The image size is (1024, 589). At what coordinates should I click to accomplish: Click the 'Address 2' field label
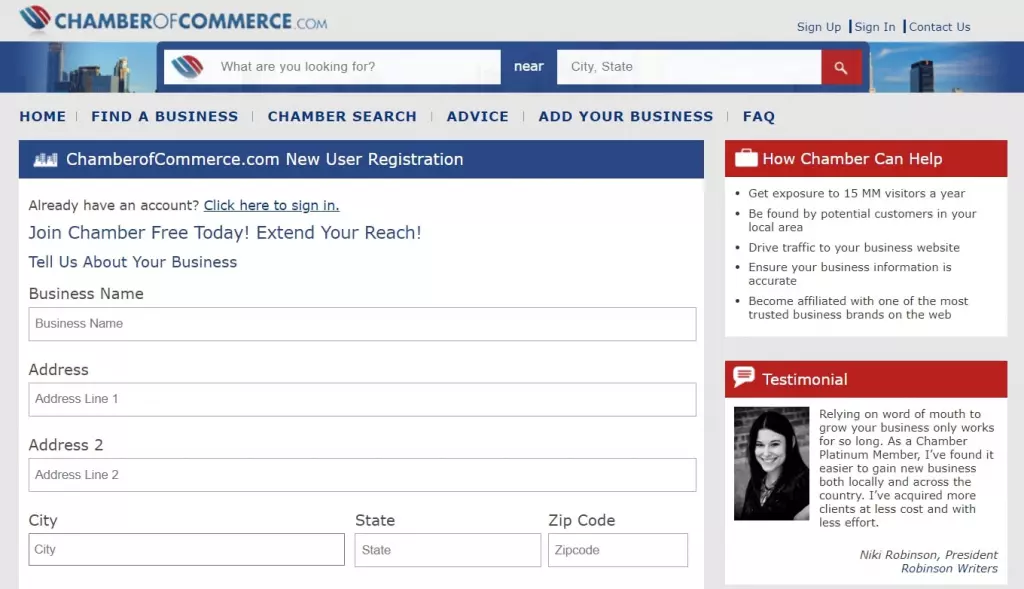[66, 445]
